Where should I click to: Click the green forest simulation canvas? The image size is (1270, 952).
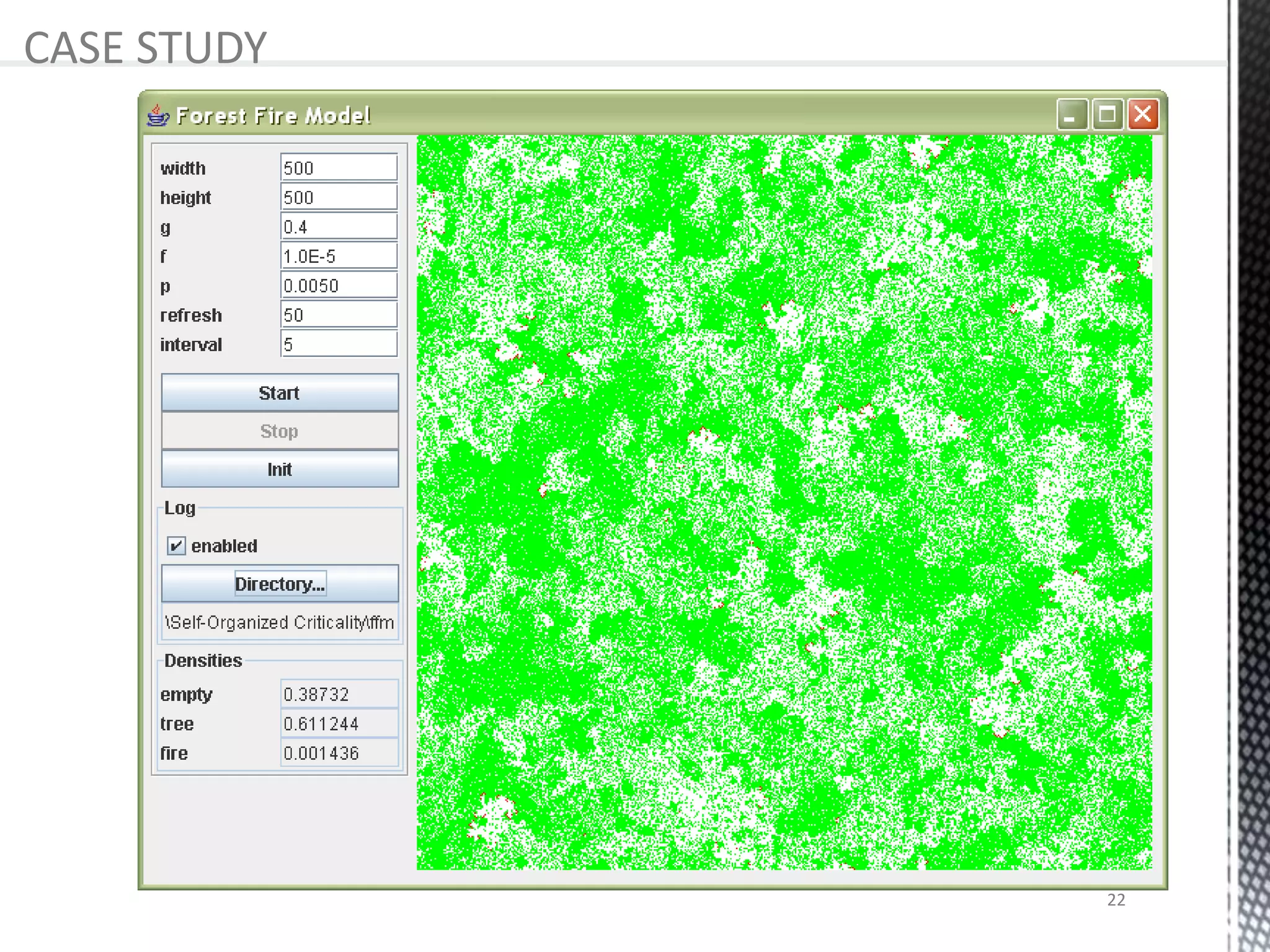(x=784, y=502)
